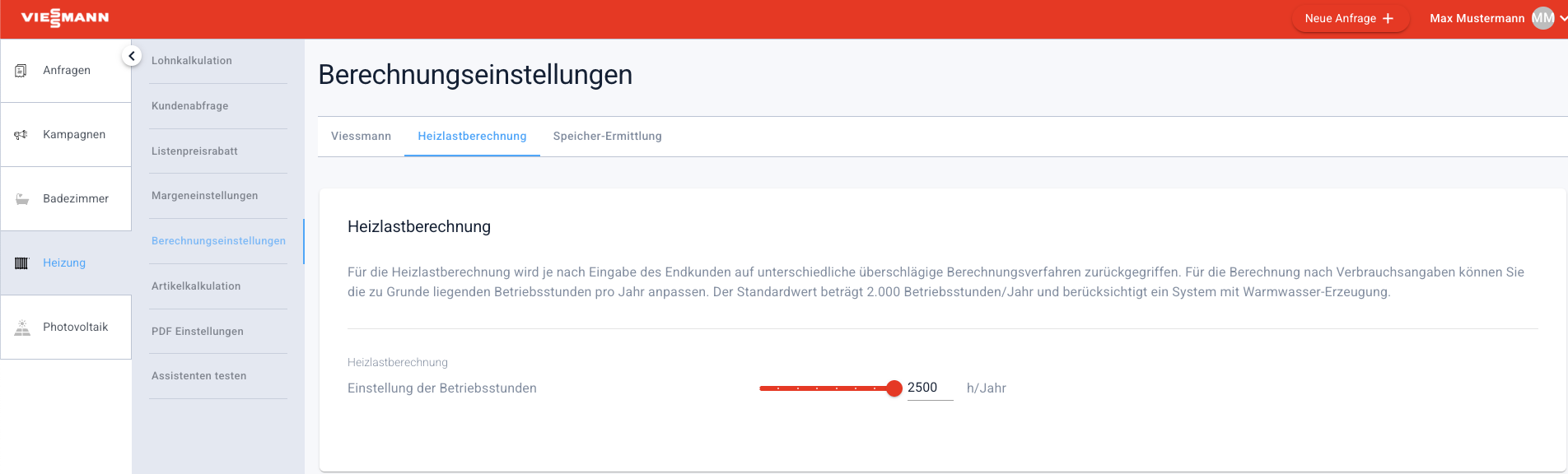Click the Viessmann logo
Viewport: 1568px width, 474px height.
tap(65, 18)
